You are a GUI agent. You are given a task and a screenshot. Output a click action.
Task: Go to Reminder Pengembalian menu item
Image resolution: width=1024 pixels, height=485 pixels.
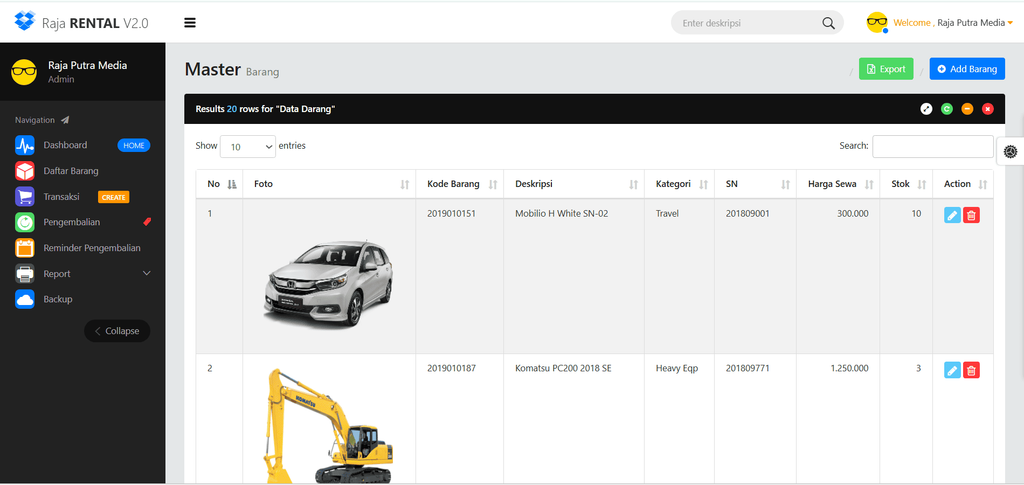[x=92, y=248]
